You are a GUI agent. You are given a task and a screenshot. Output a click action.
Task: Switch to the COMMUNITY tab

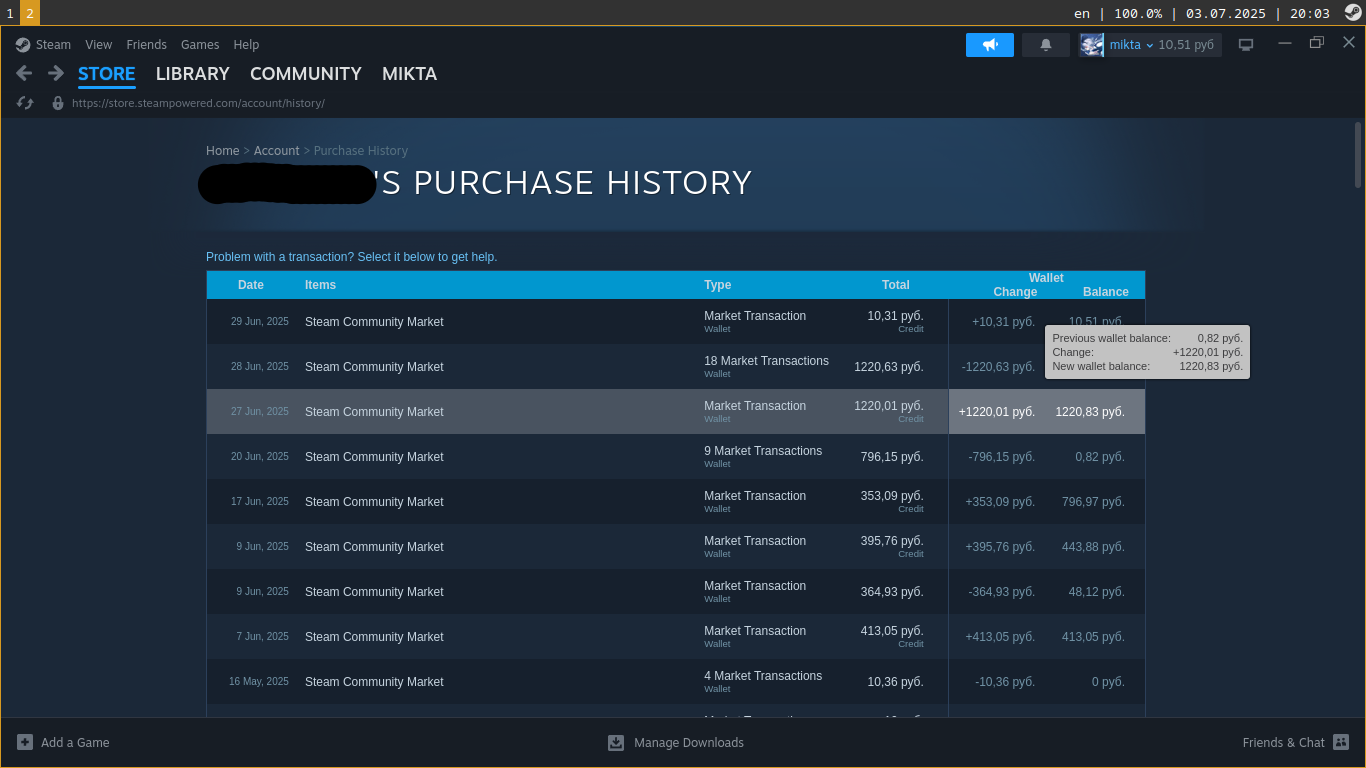[306, 74]
